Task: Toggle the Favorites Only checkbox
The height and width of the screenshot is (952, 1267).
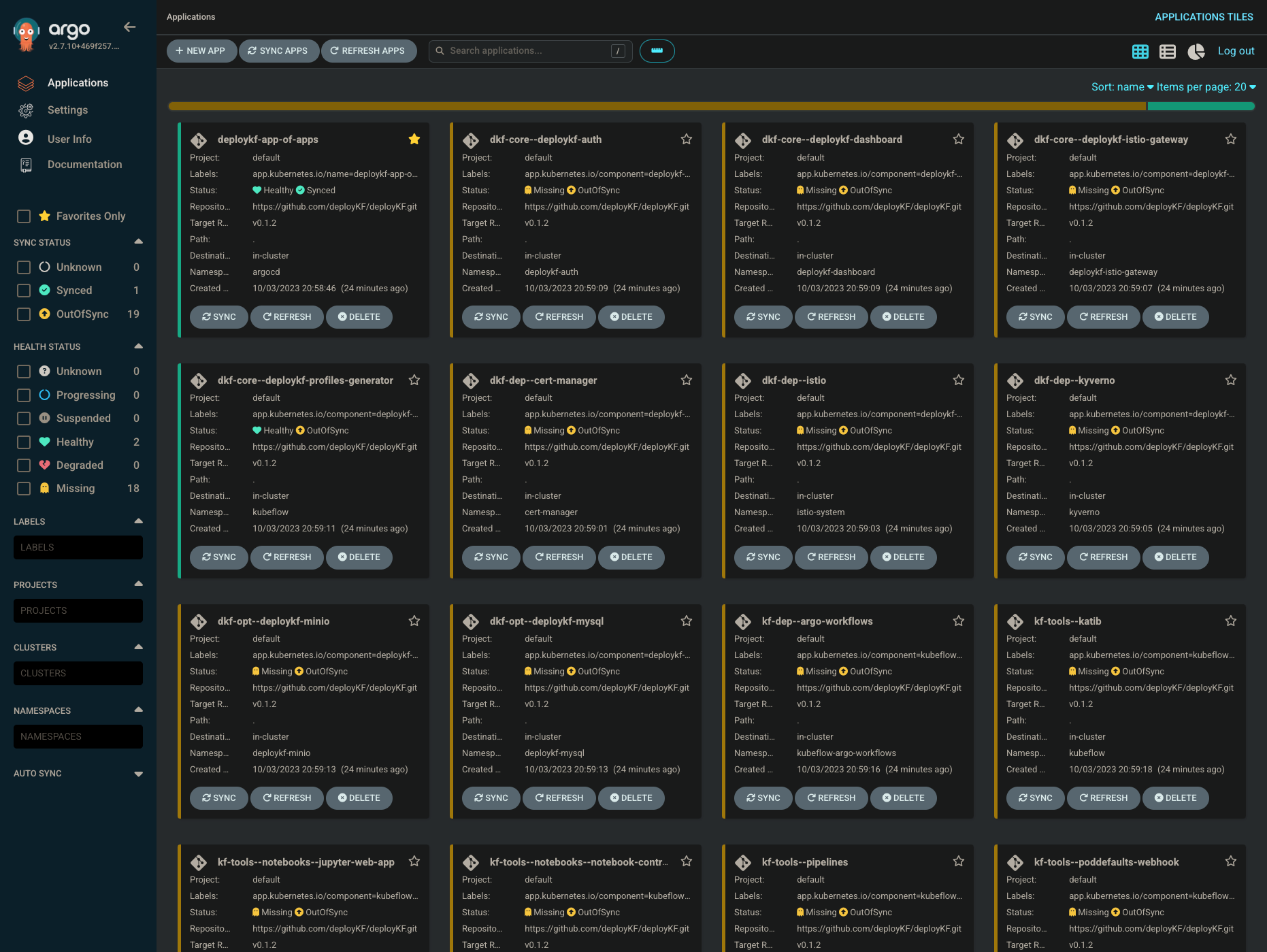Action: [24, 216]
